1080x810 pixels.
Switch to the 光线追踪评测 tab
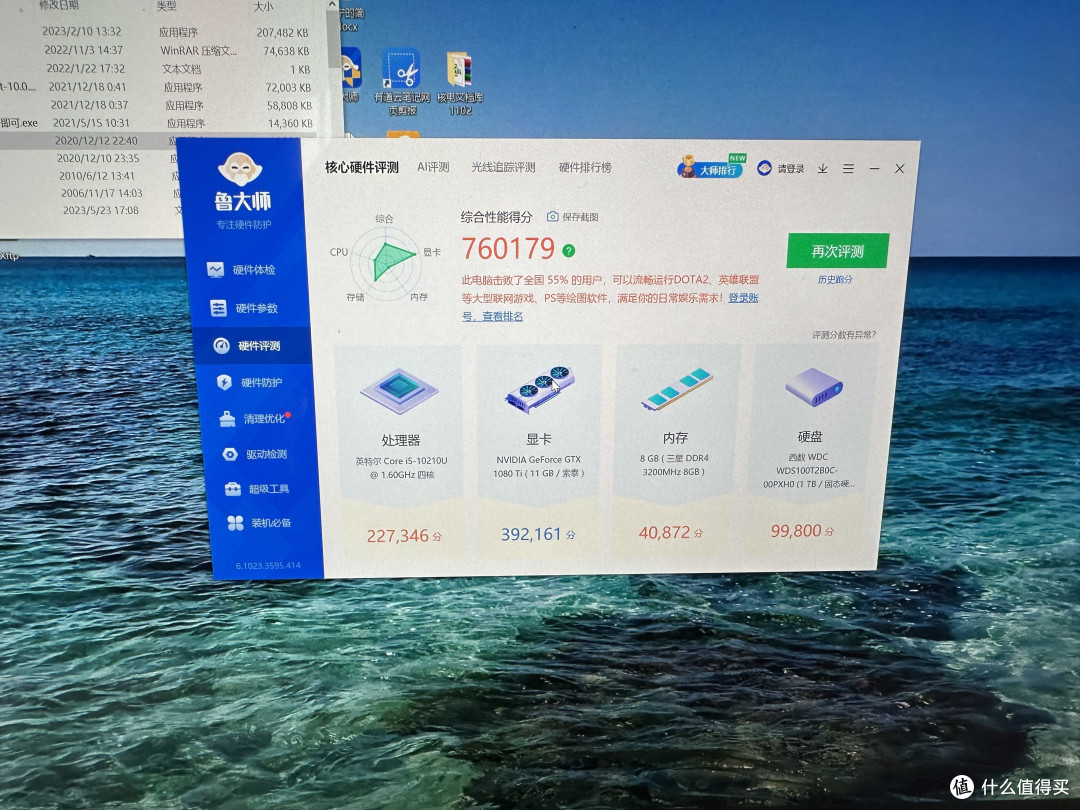click(x=503, y=167)
